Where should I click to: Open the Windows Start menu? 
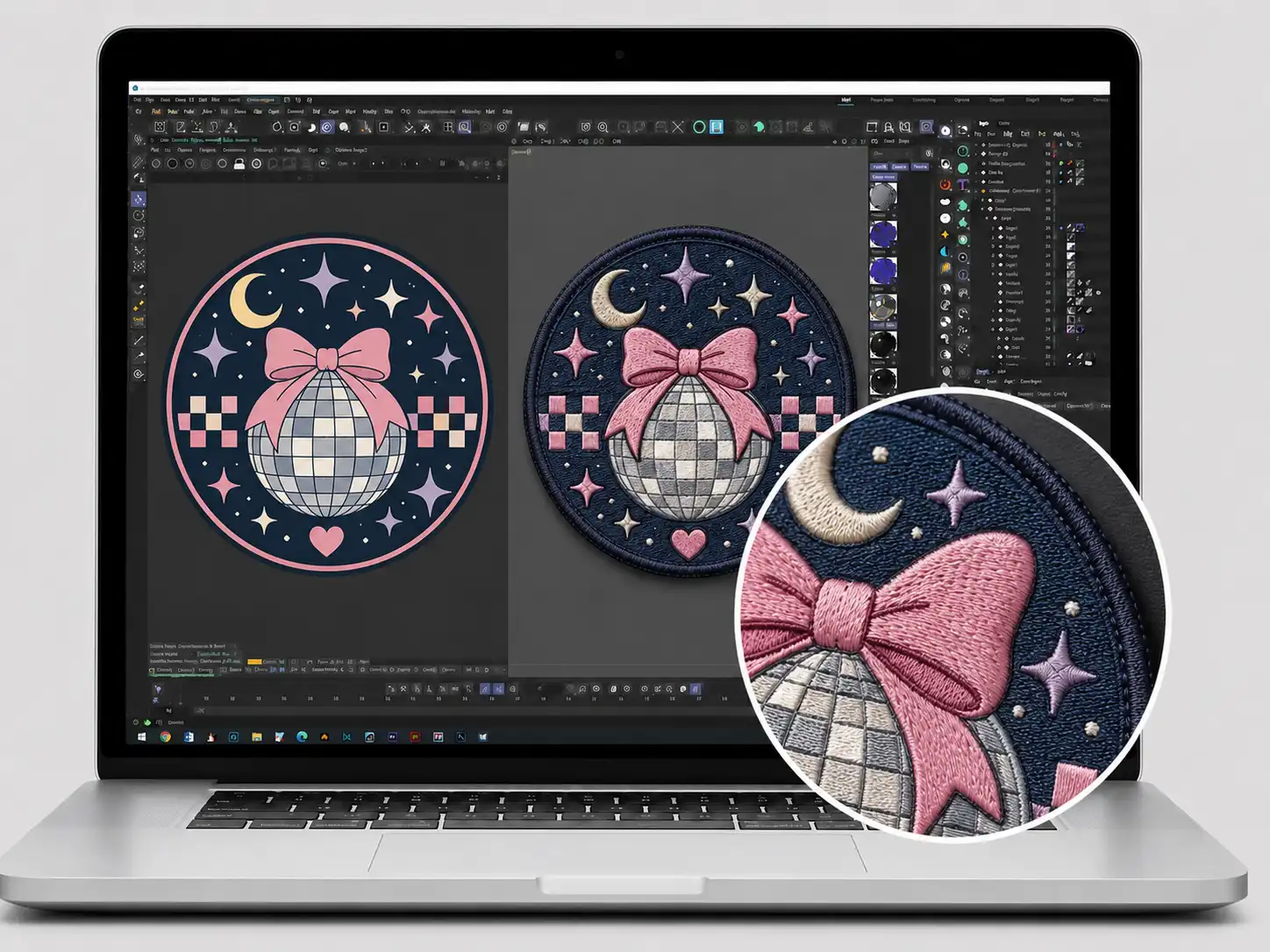point(141,737)
